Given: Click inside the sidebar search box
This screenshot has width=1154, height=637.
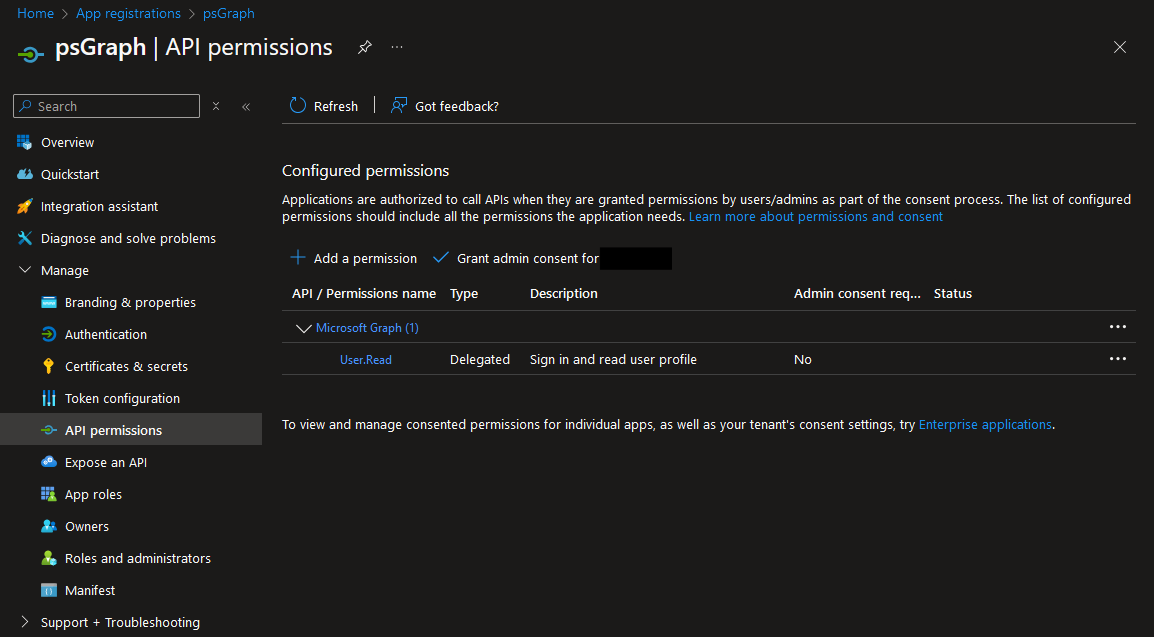Looking at the screenshot, I should [106, 105].
